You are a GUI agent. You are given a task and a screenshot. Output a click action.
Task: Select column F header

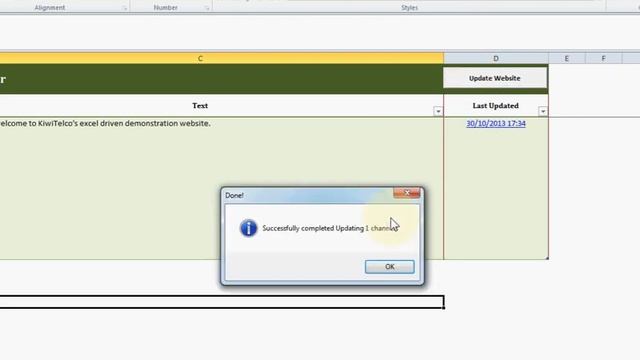603,58
